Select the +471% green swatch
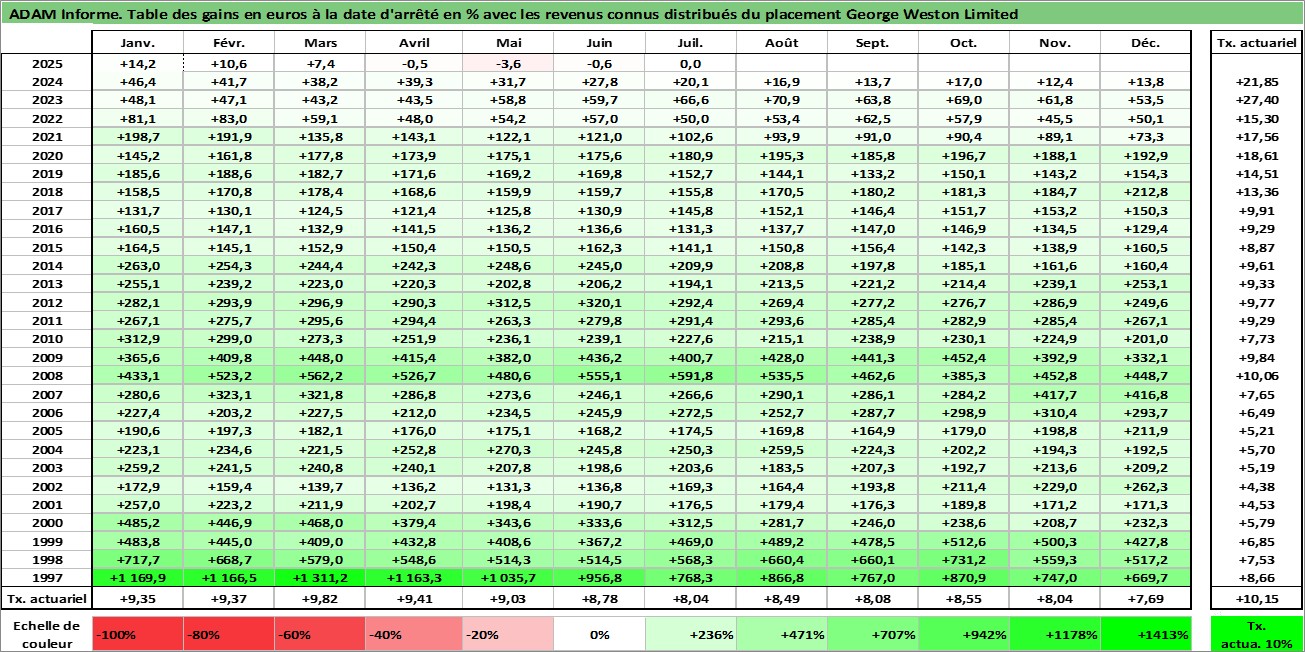 point(780,634)
